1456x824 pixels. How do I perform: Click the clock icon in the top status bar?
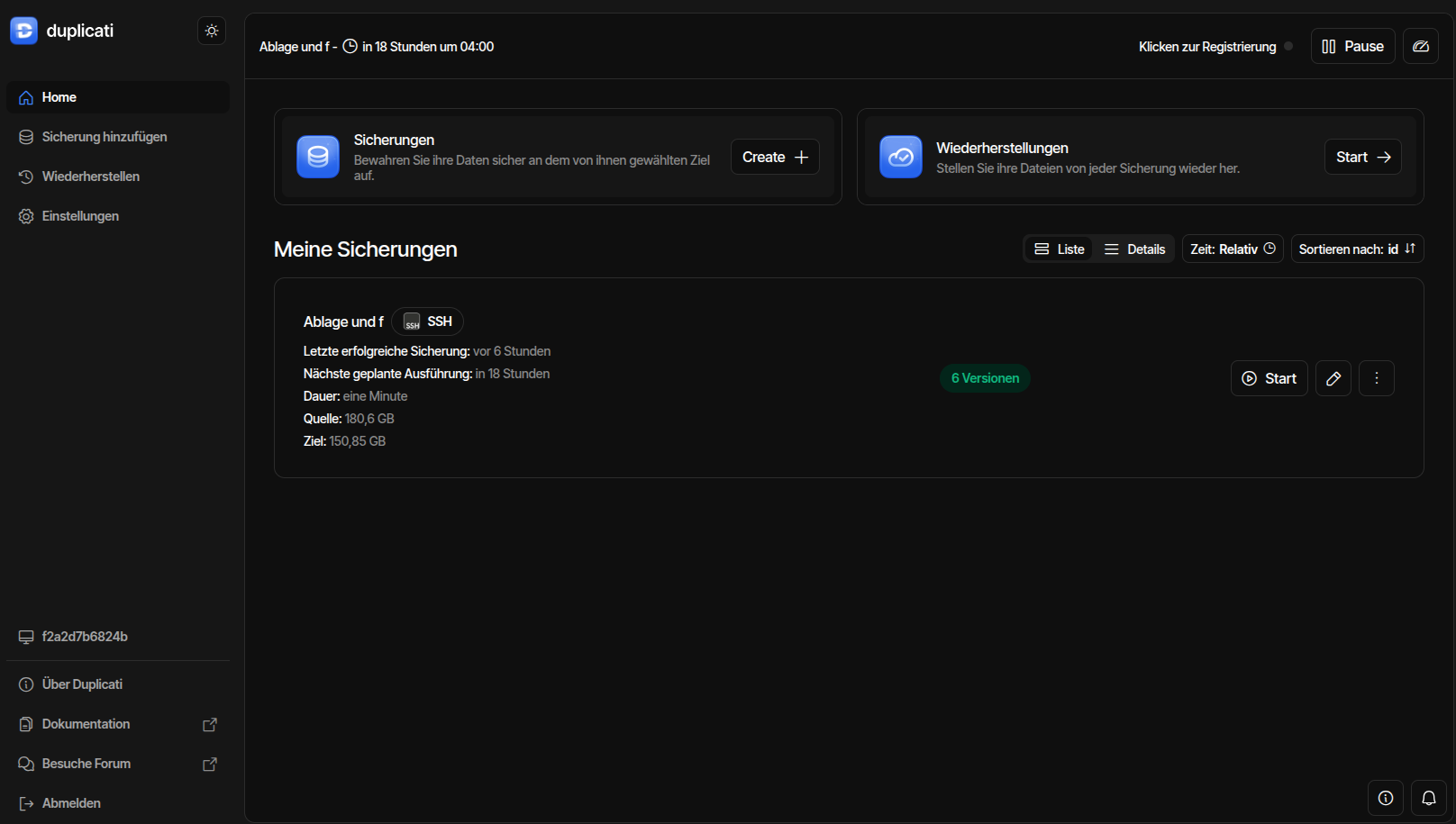click(350, 46)
